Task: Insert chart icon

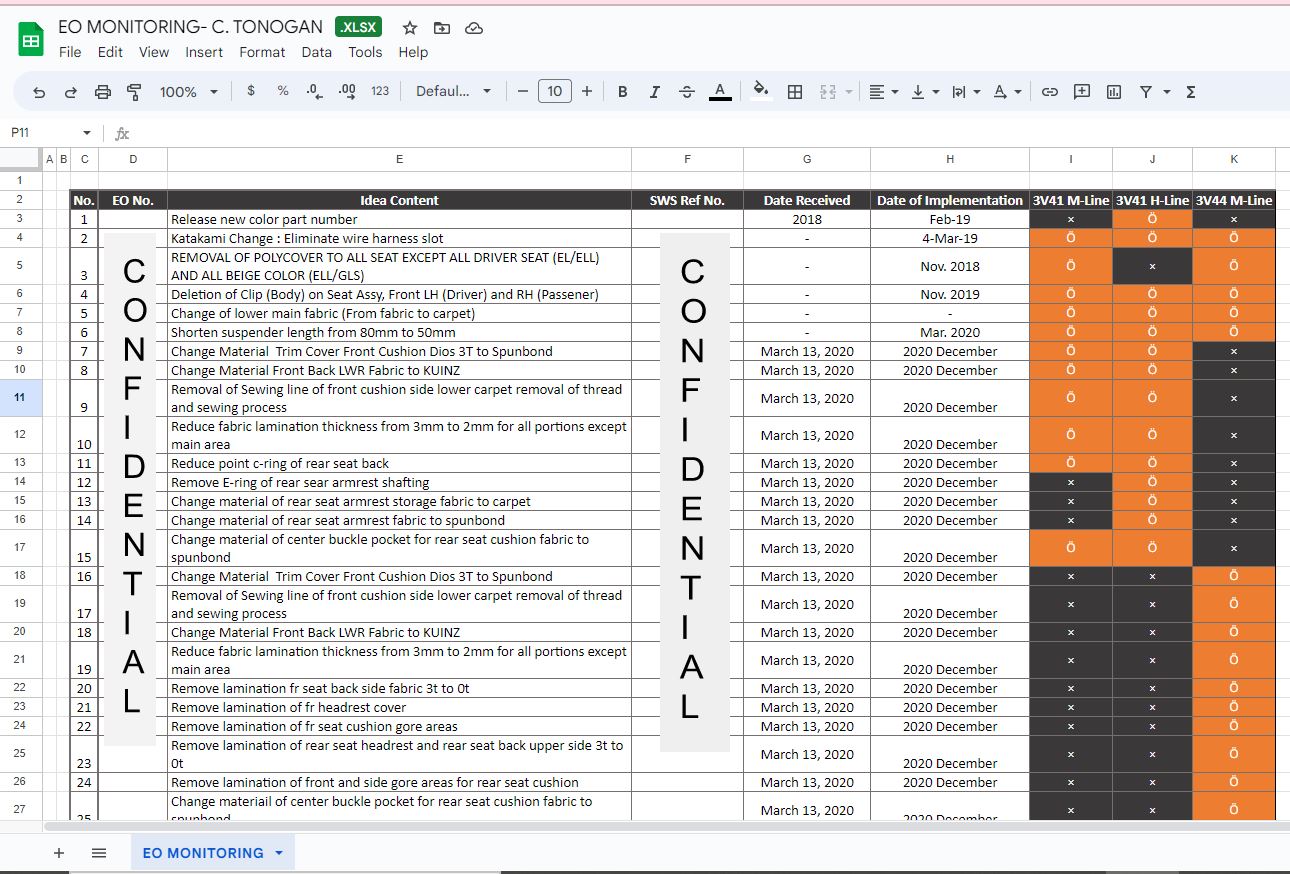Action: 1114,92
